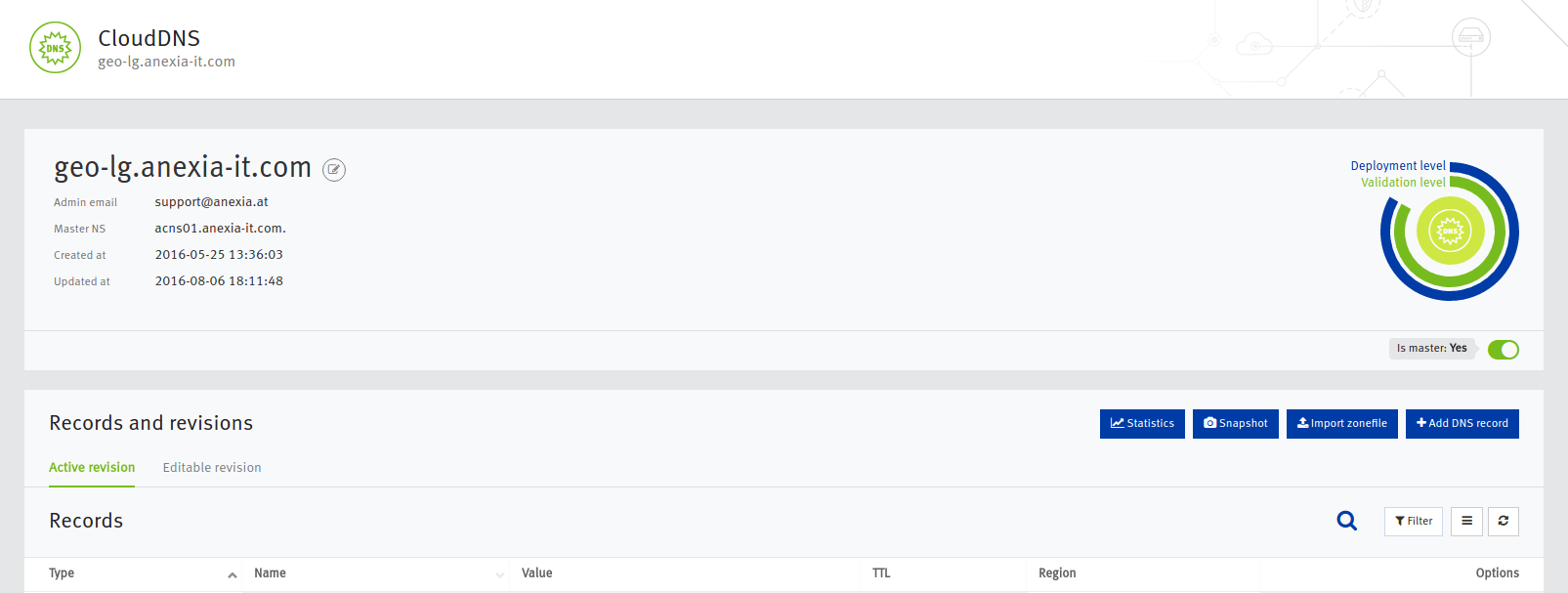Click the CloudDNS green logo icon
This screenshot has height=593, width=1568.
click(x=55, y=48)
